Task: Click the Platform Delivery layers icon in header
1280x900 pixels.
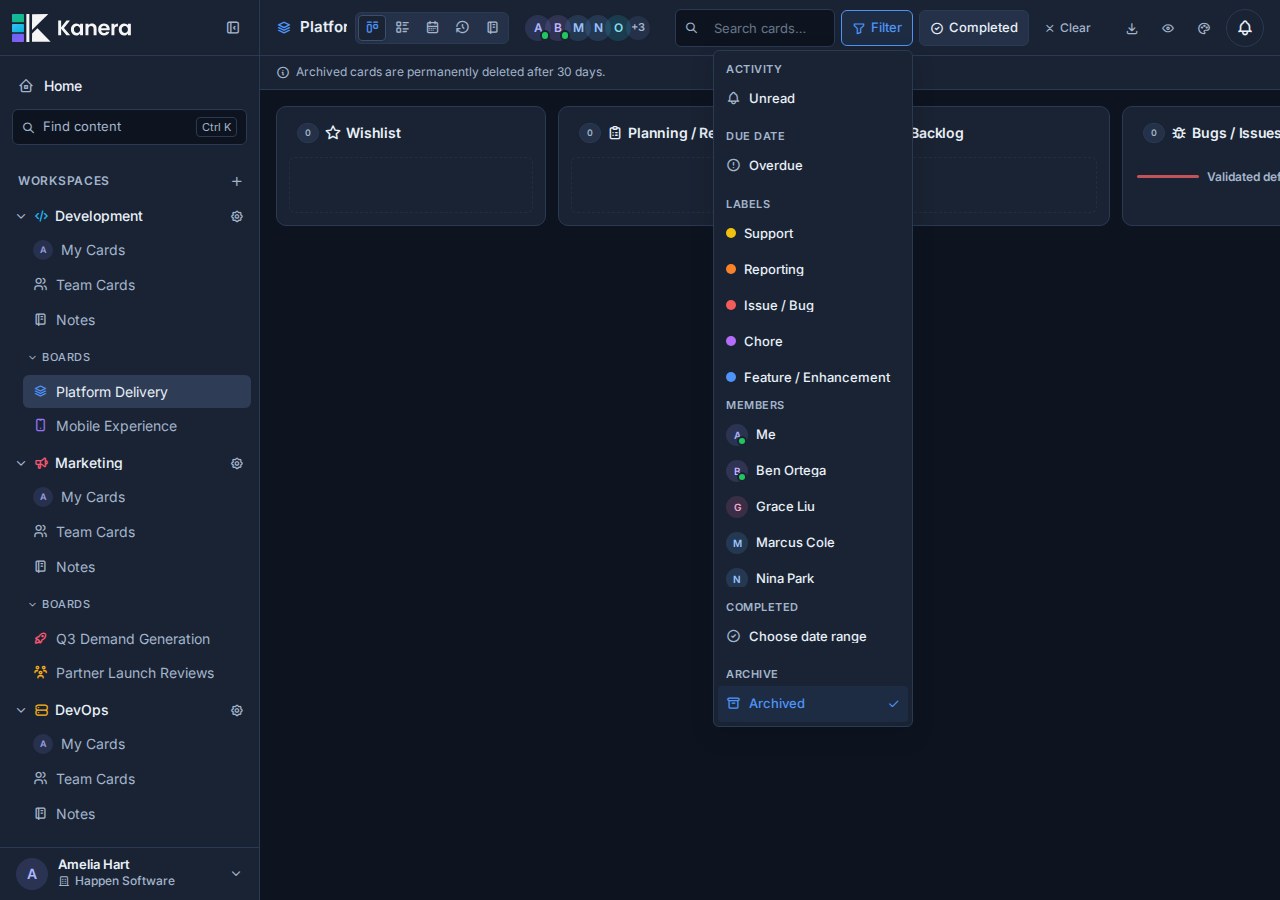Action: 284,28
